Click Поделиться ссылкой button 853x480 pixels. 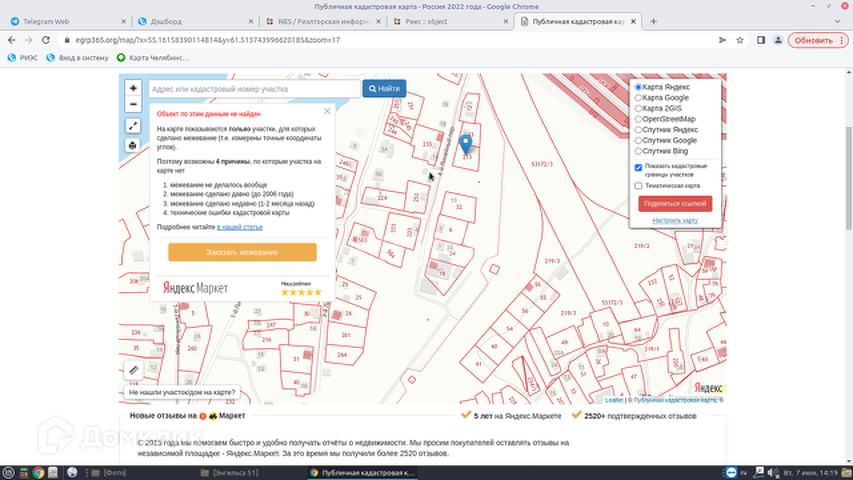[675, 204]
